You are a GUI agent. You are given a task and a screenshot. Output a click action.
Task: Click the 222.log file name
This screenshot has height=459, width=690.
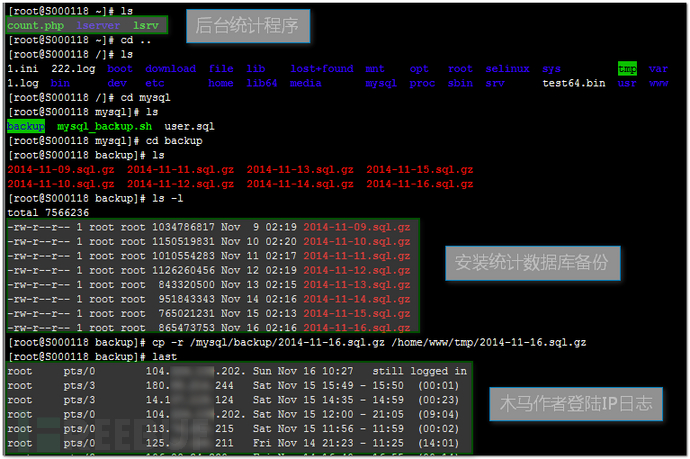tap(73, 69)
